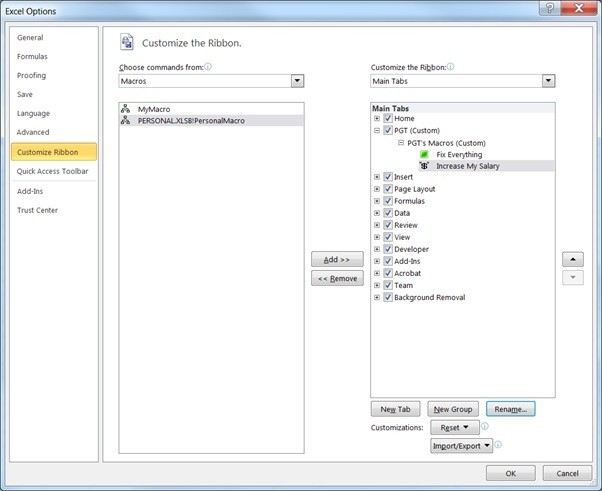Uncheck the Data tab checkbox
The width and height of the screenshot is (602, 491).
pos(388,213)
